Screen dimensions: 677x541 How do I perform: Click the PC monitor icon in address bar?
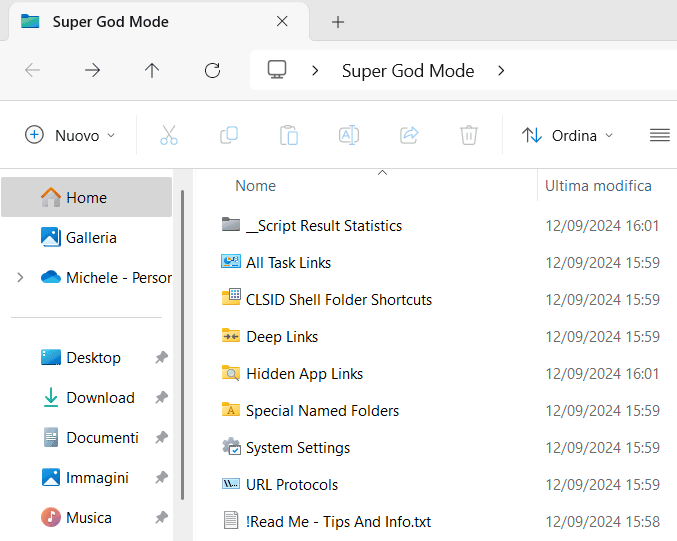[x=277, y=70]
